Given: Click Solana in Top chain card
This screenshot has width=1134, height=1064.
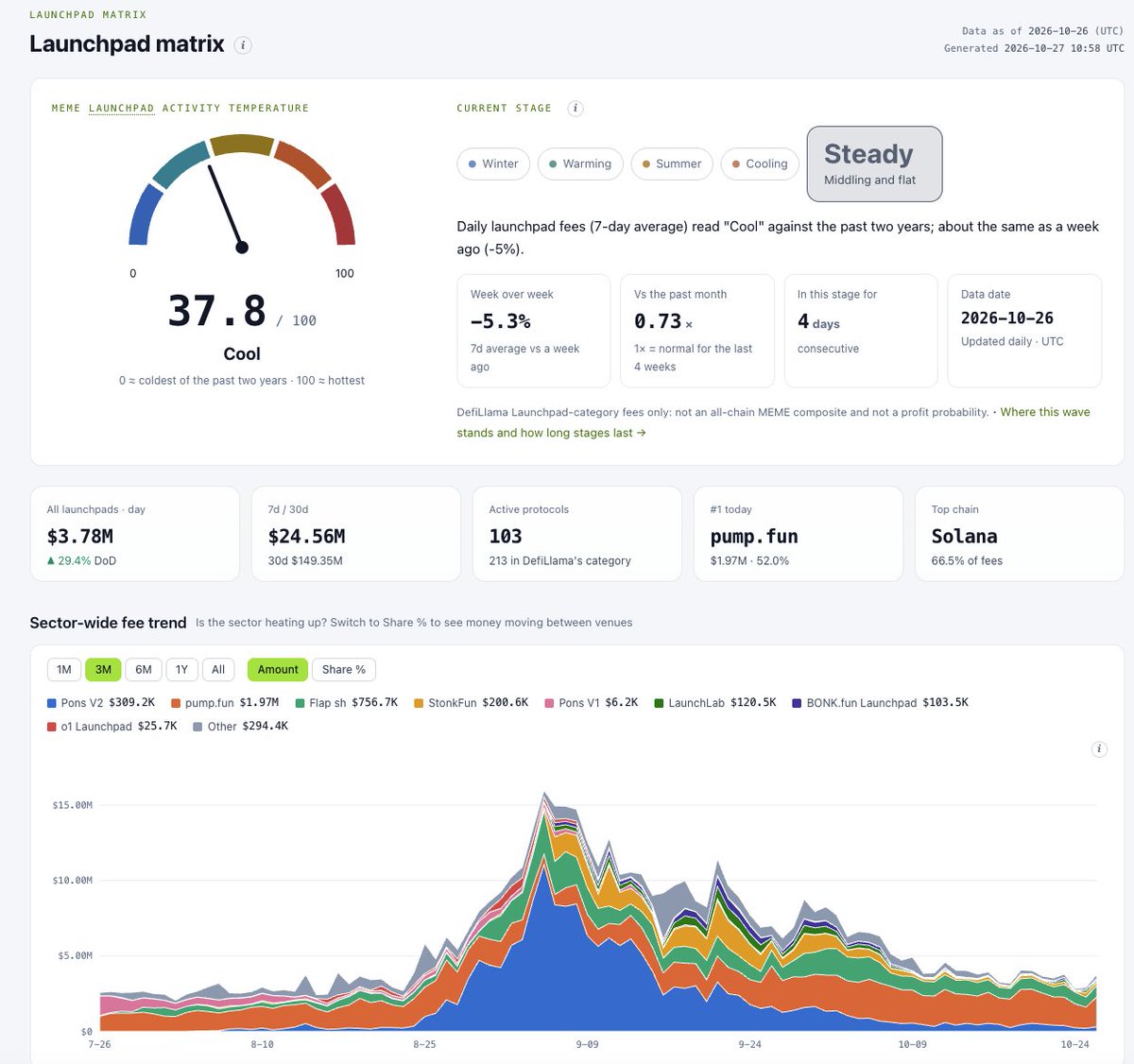Looking at the screenshot, I should pyautogui.click(x=964, y=537).
